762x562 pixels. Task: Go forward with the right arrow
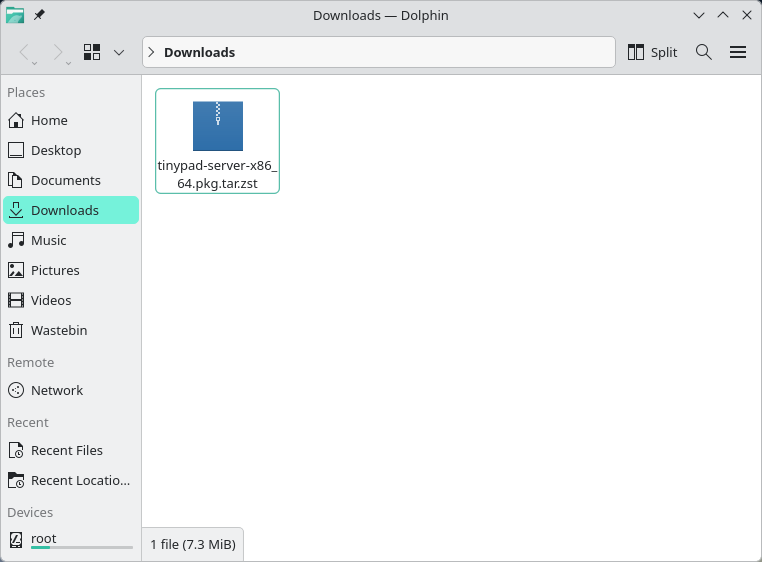pyautogui.click(x=58, y=52)
